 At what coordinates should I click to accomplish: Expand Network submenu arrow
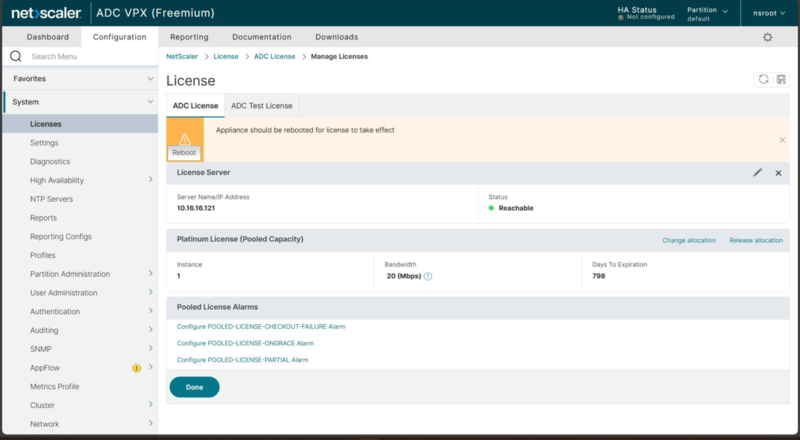pos(151,423)
